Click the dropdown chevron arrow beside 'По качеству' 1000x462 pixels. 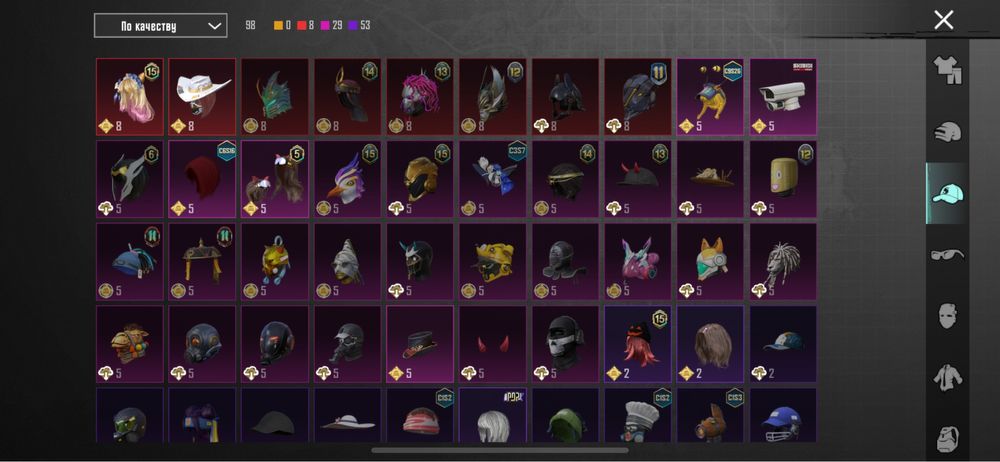216,26
